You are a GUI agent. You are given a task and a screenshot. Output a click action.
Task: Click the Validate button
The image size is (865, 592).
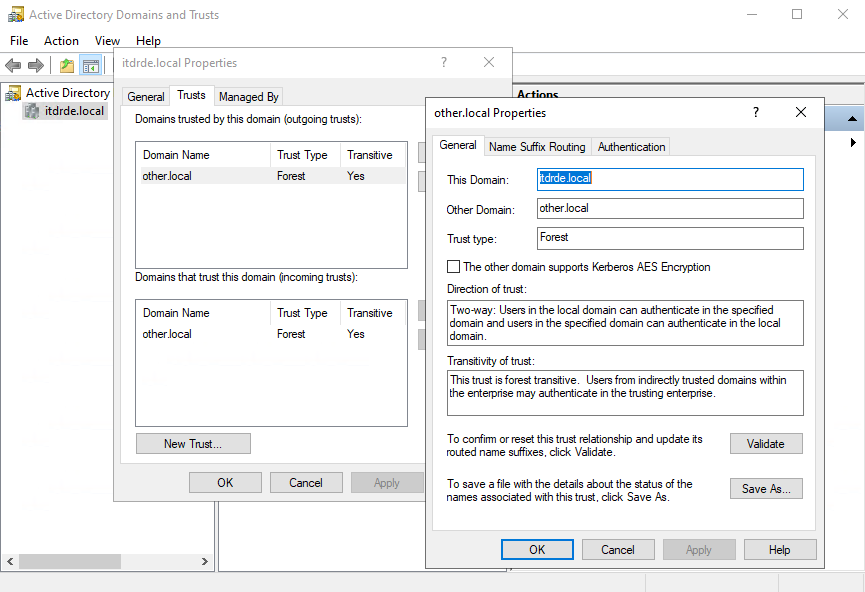click(766, 444)
